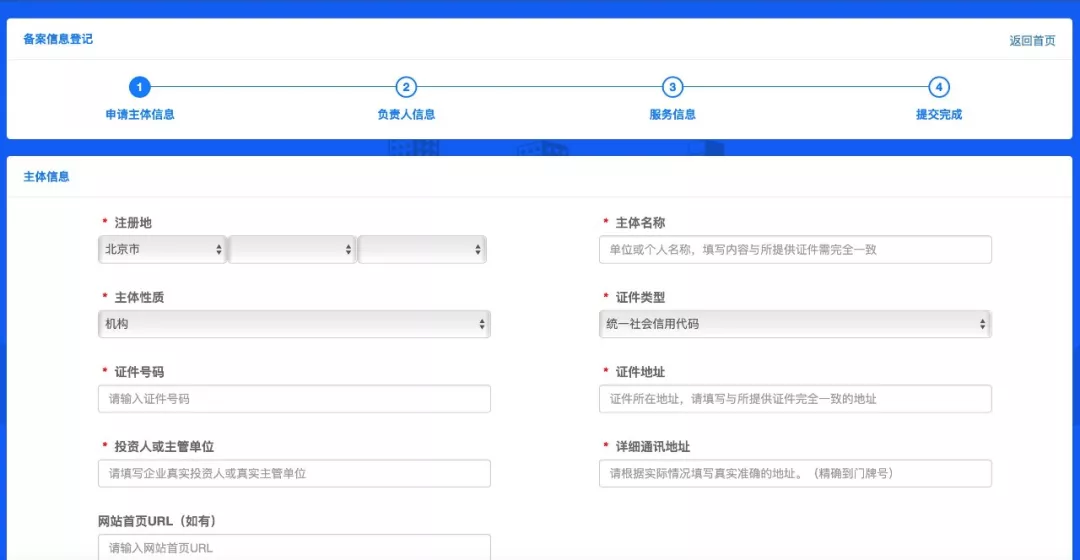Click step 2 circle icon
Screen dimensions: 1080x560
(405, 87)
